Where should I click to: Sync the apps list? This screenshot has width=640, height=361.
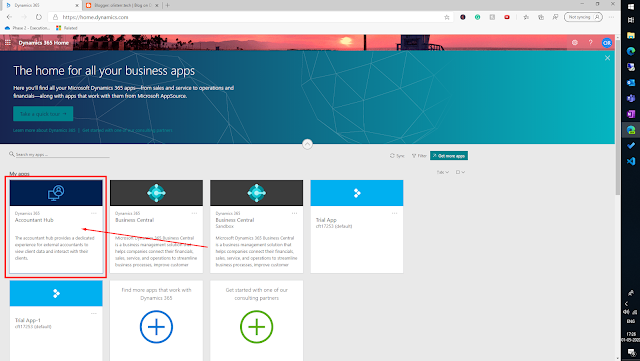(397, 156)
